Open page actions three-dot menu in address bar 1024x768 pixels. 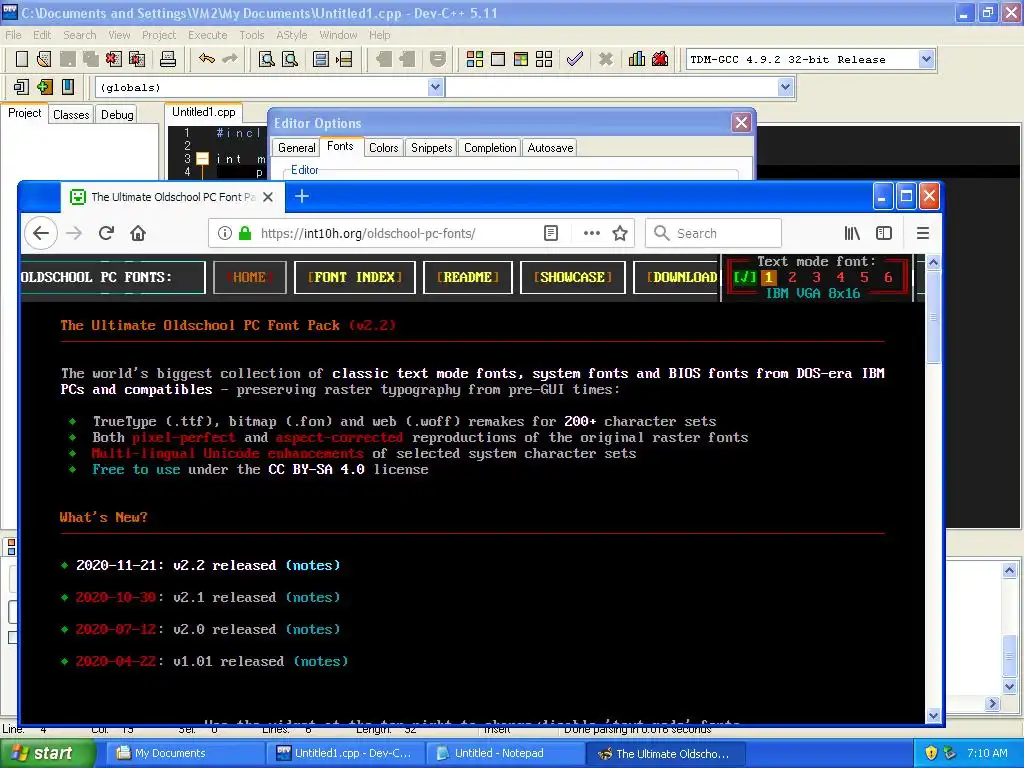pos(591,233)
